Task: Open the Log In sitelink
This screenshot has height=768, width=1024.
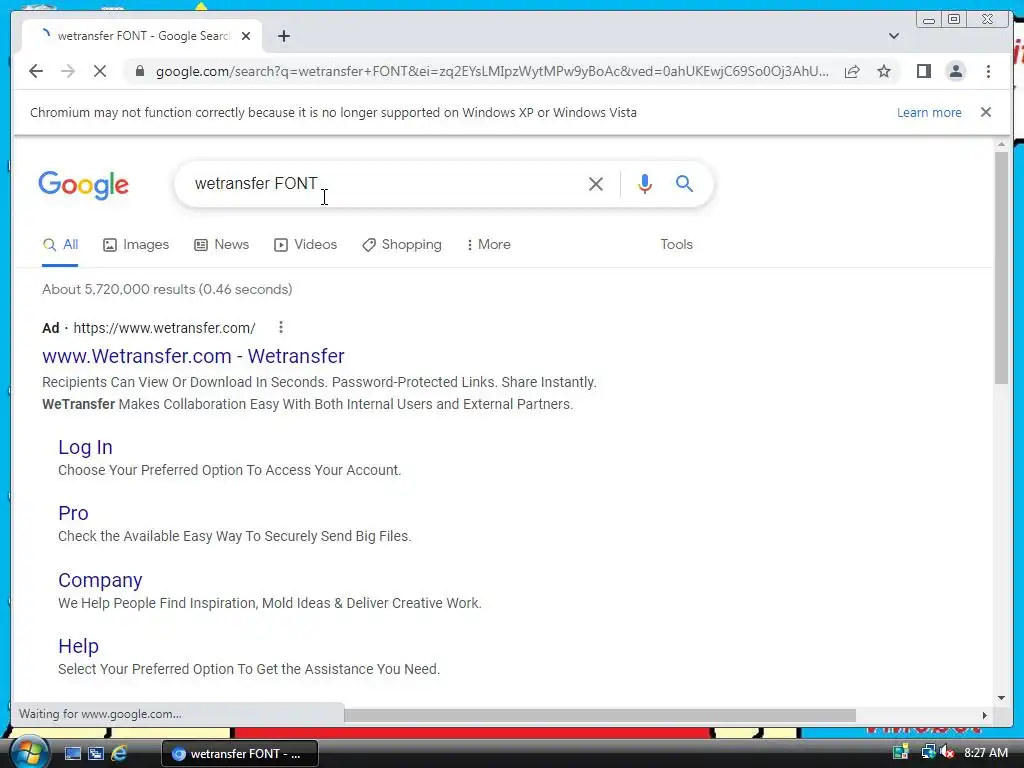Action: click(x=85, y=447)
